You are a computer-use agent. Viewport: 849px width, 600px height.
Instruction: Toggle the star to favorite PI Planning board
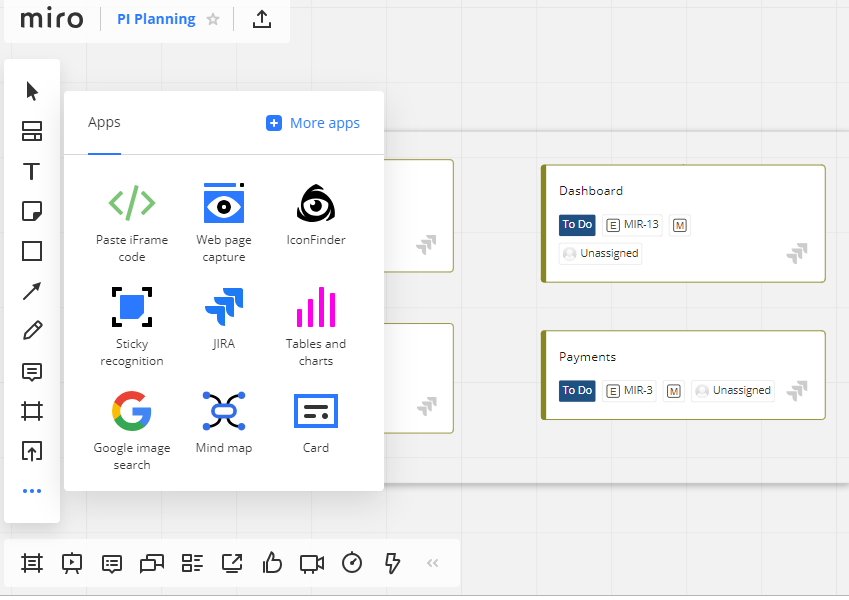click(213, 18)
